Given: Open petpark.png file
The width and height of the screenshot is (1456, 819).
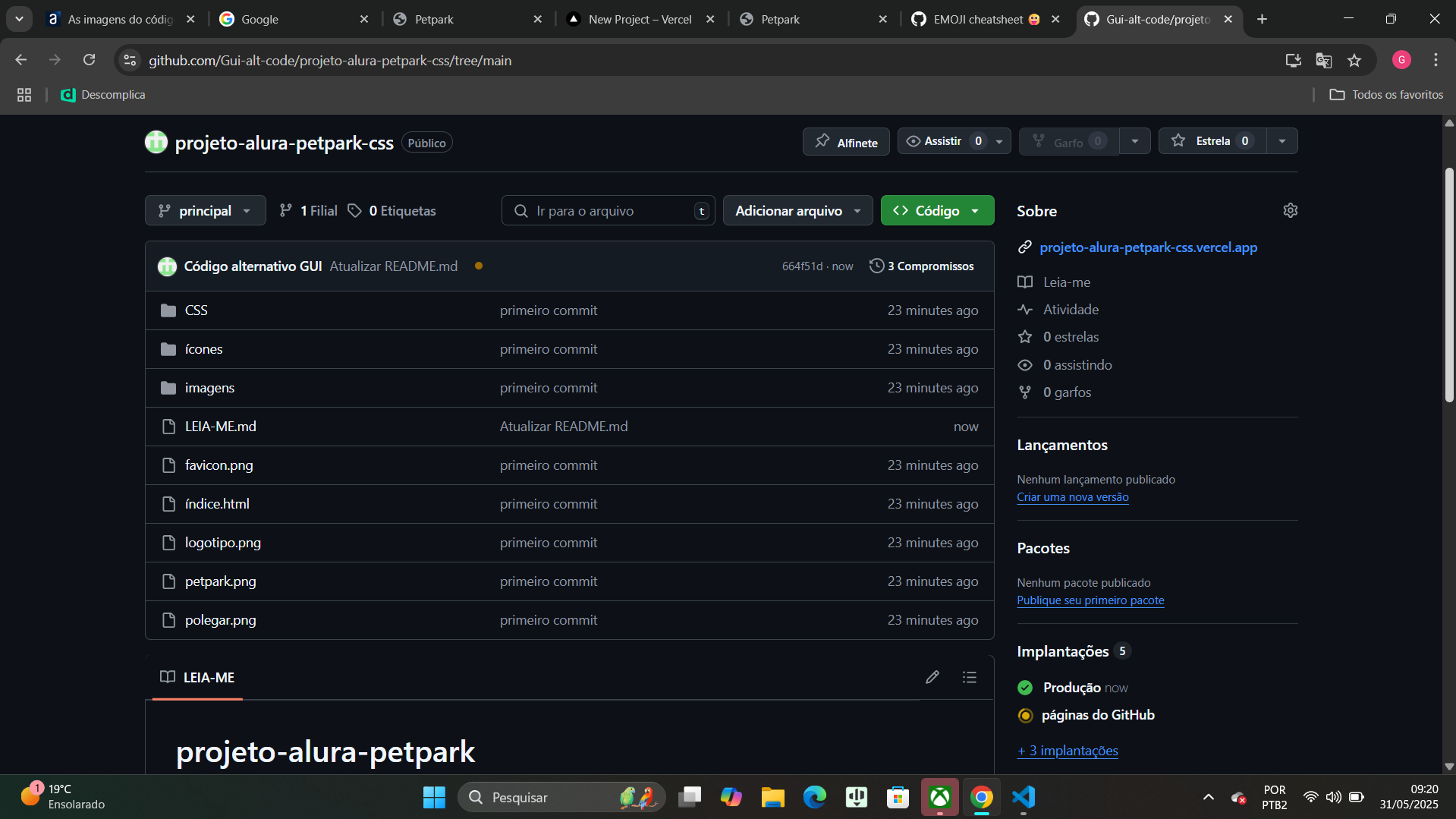Looking at the screenshot, I should pos(220,581).
